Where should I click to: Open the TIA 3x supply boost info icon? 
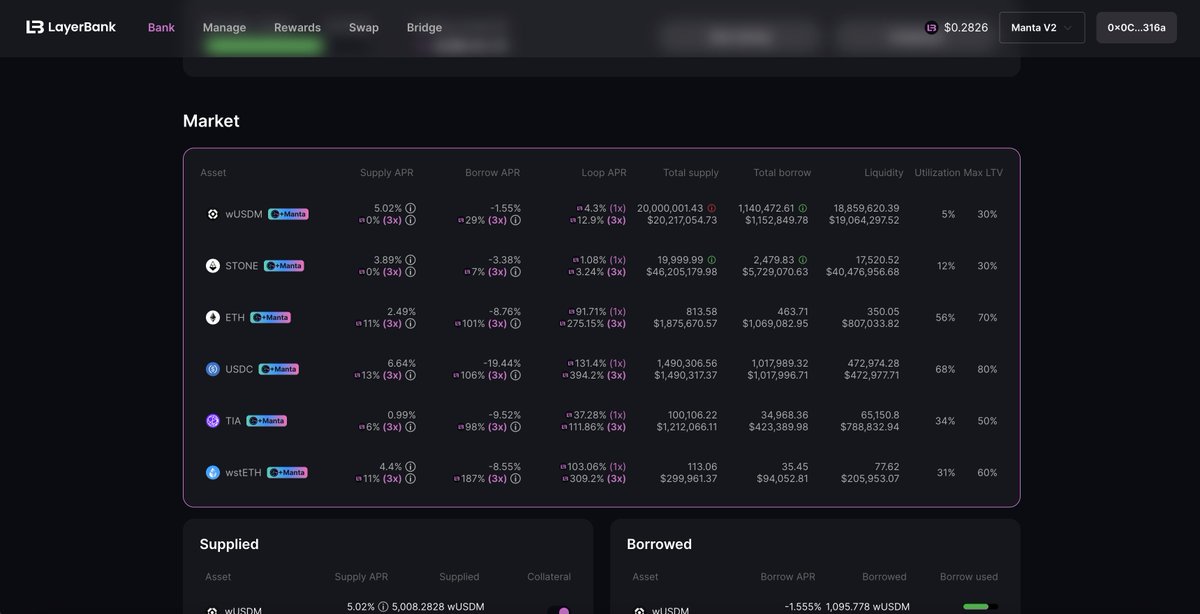410,427
